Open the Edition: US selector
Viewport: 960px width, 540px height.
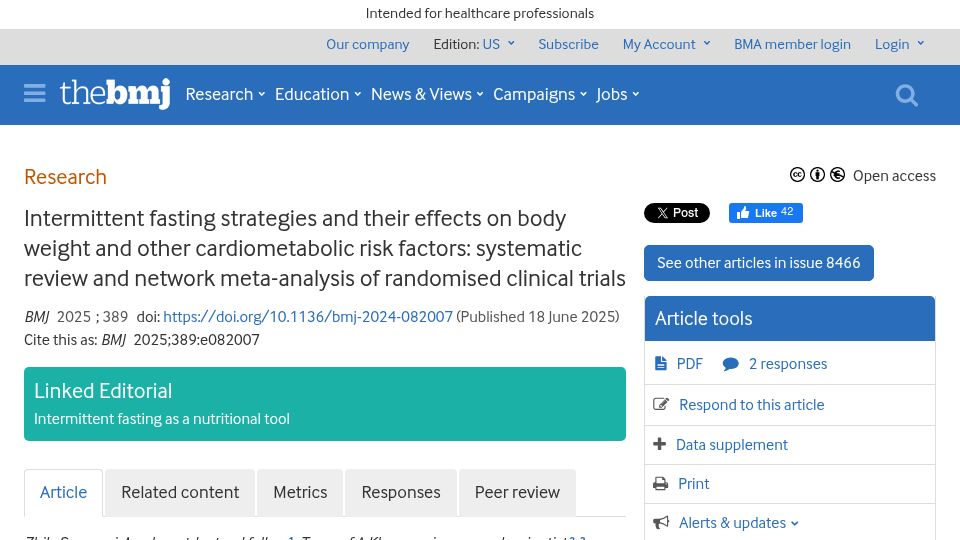(x=474, y=44)
